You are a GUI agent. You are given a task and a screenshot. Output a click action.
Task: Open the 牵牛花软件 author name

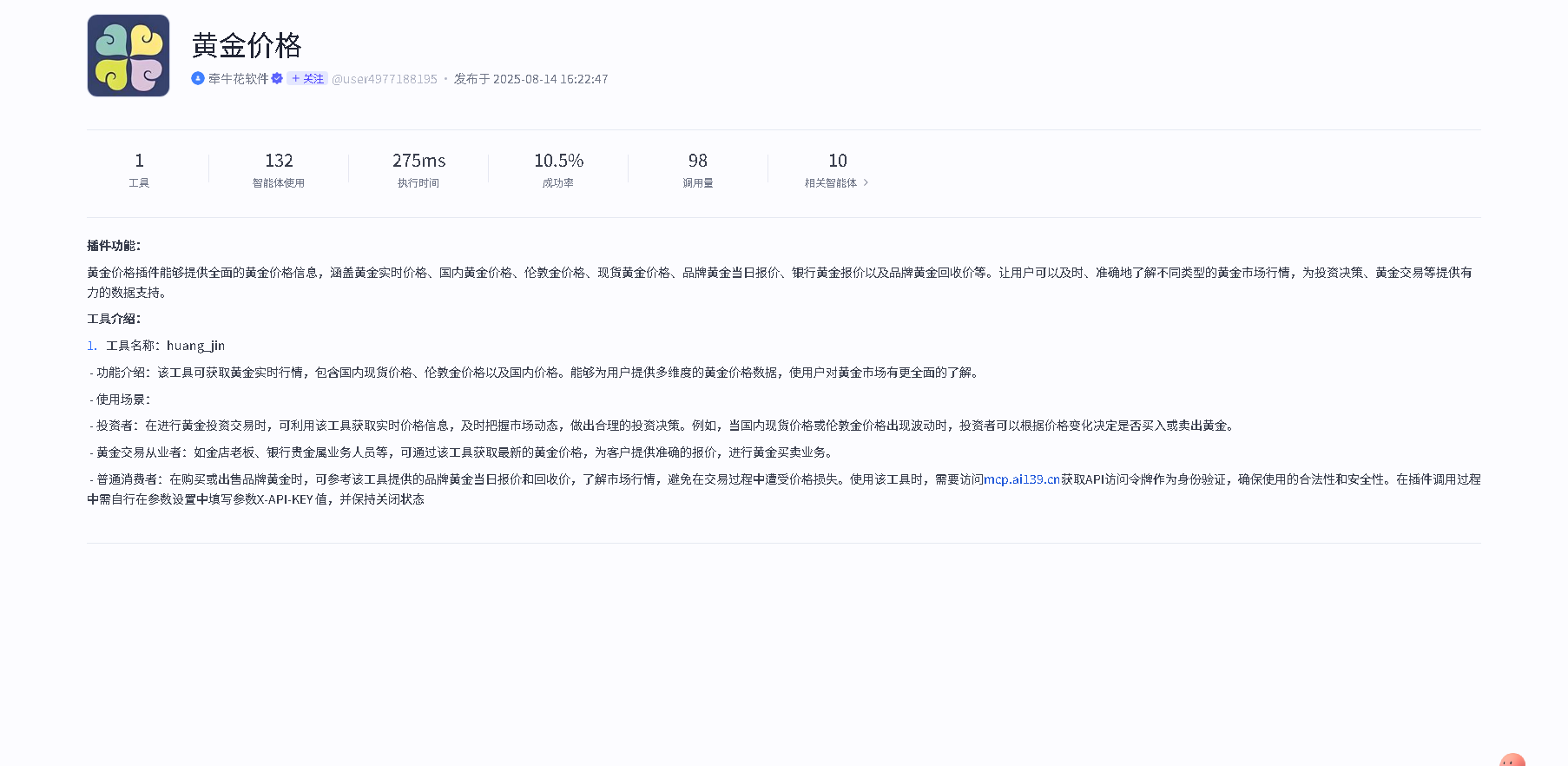(239, 78)
